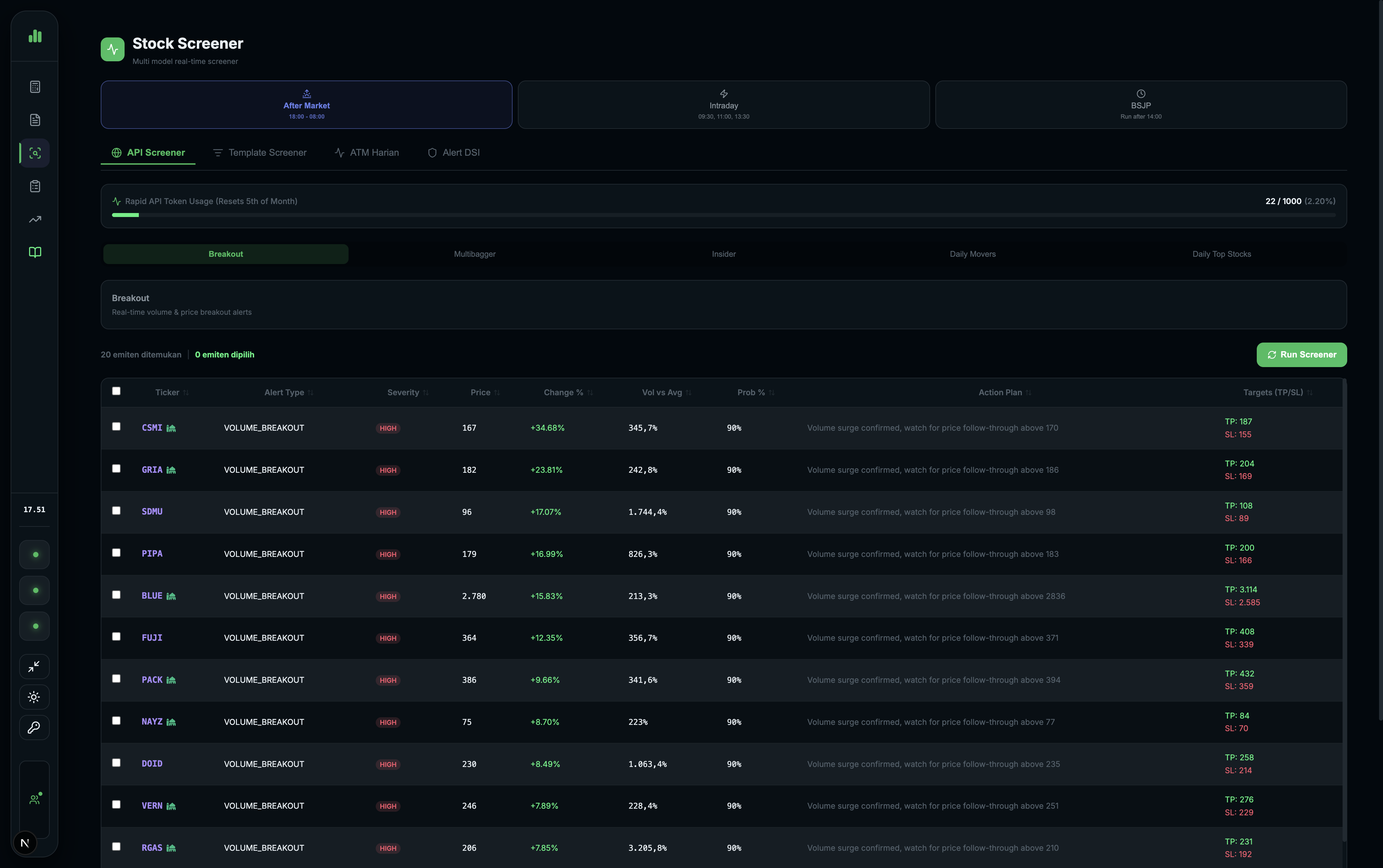Viewport: 1383px width, 868px height.
Task: Open the calculator page in the sidebar
Action: pos(35,87)
